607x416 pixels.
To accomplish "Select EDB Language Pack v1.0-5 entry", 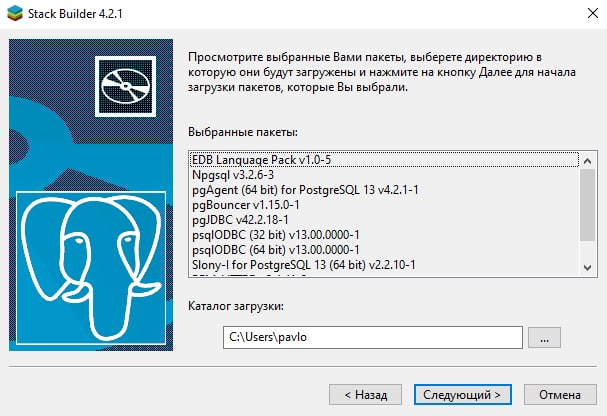I will 384,160.
